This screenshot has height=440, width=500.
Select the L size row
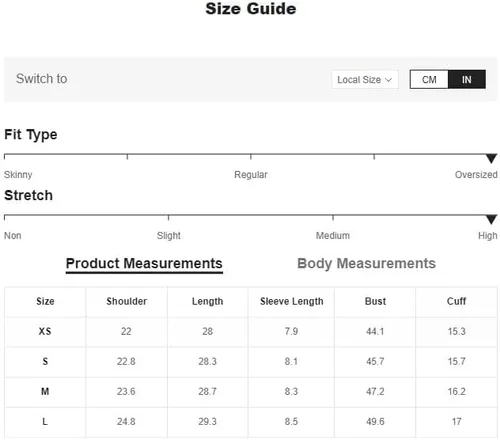pos(251,422)
